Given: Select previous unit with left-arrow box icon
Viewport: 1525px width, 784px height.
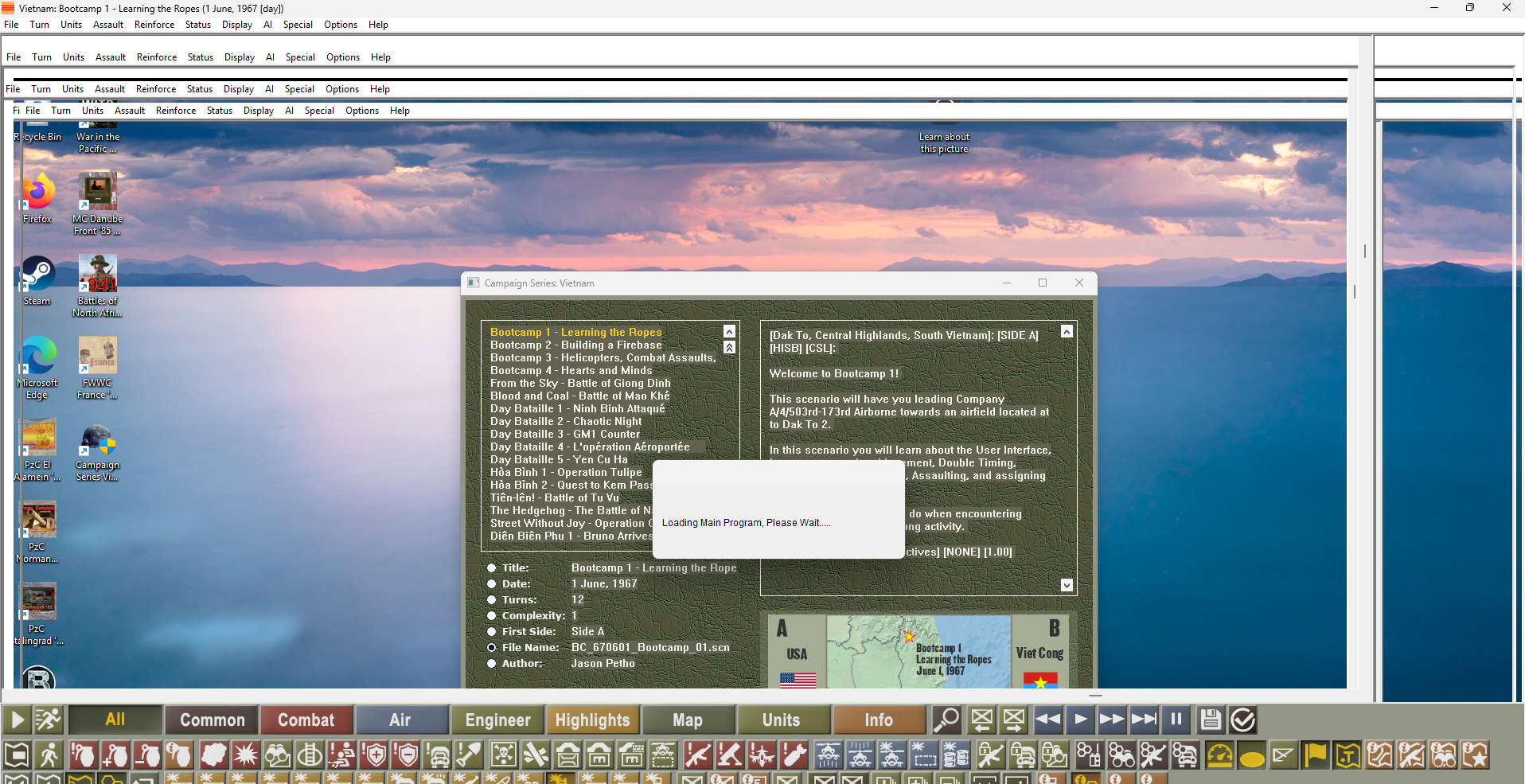Looking at the screenshot, I should [x=982, y=720].
